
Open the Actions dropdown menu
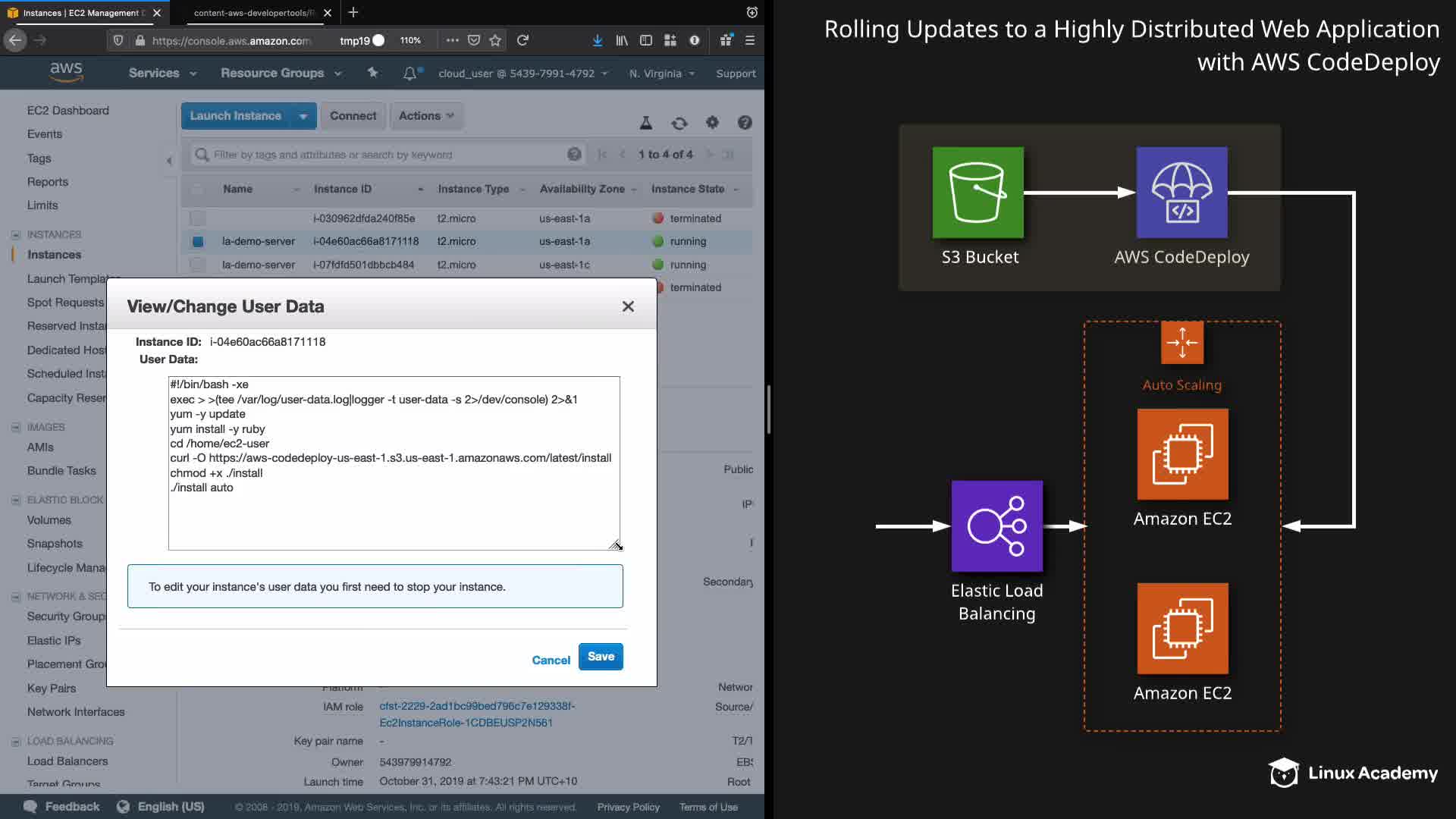point(425,116)
